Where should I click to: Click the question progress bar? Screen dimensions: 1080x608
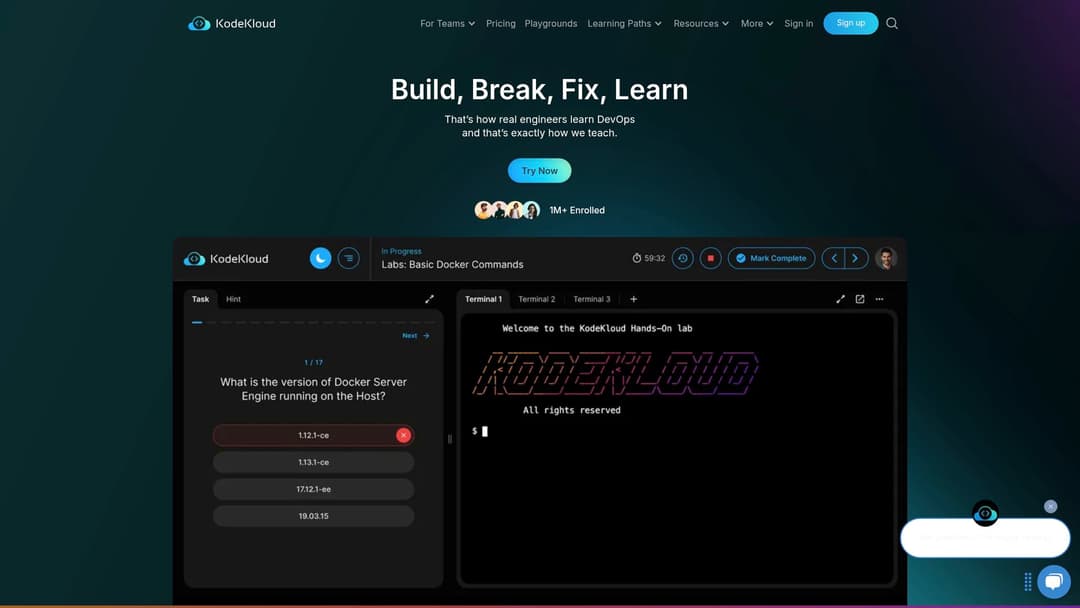(x=313, y=322)
